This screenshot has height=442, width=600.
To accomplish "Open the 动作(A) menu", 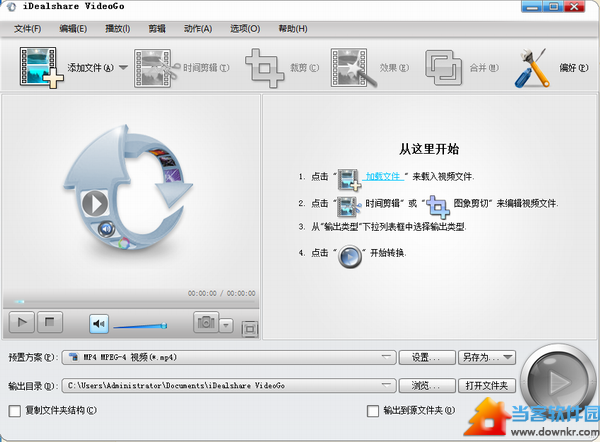I will (x=198, y=29).
